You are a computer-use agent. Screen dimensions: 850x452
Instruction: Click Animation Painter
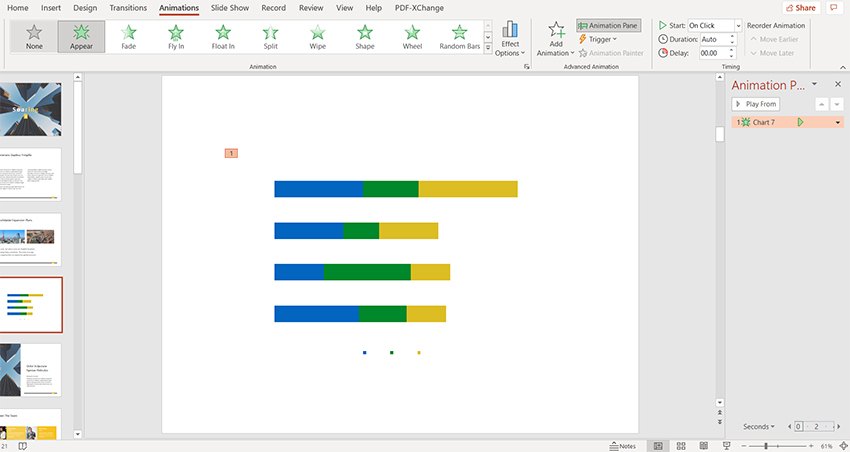[611, 53]
